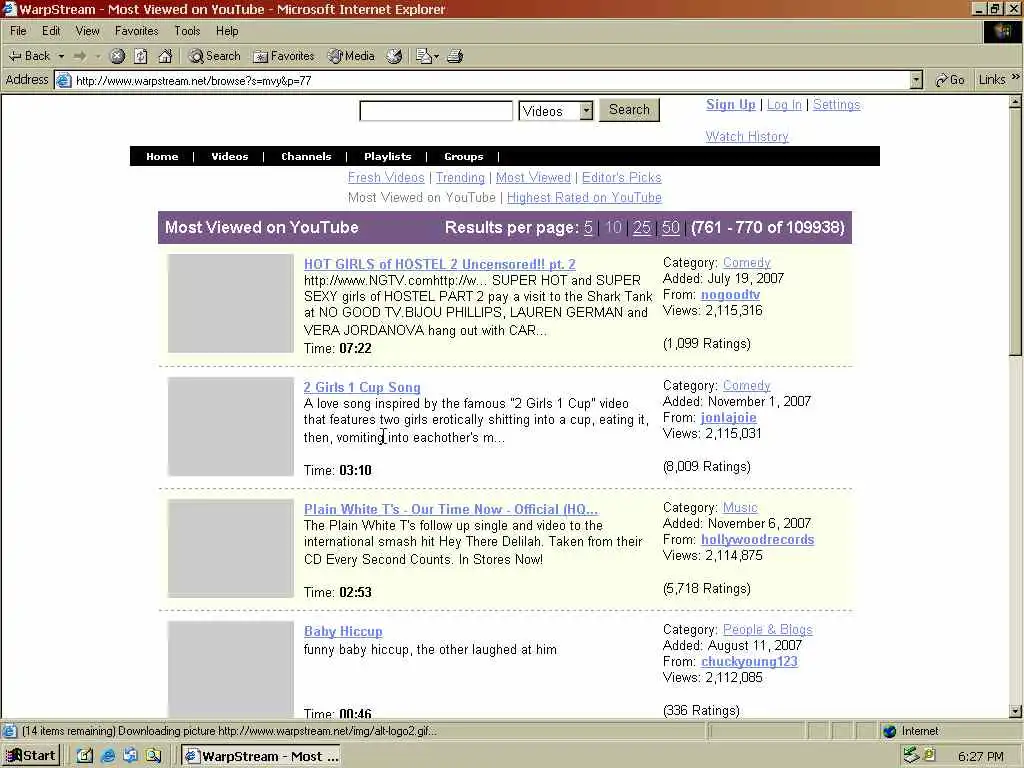The height and width of the screenshot is (768, 1024).
Task: Click the IE Back arrow button
Action: pyautogui.click(x=29, y=56)
